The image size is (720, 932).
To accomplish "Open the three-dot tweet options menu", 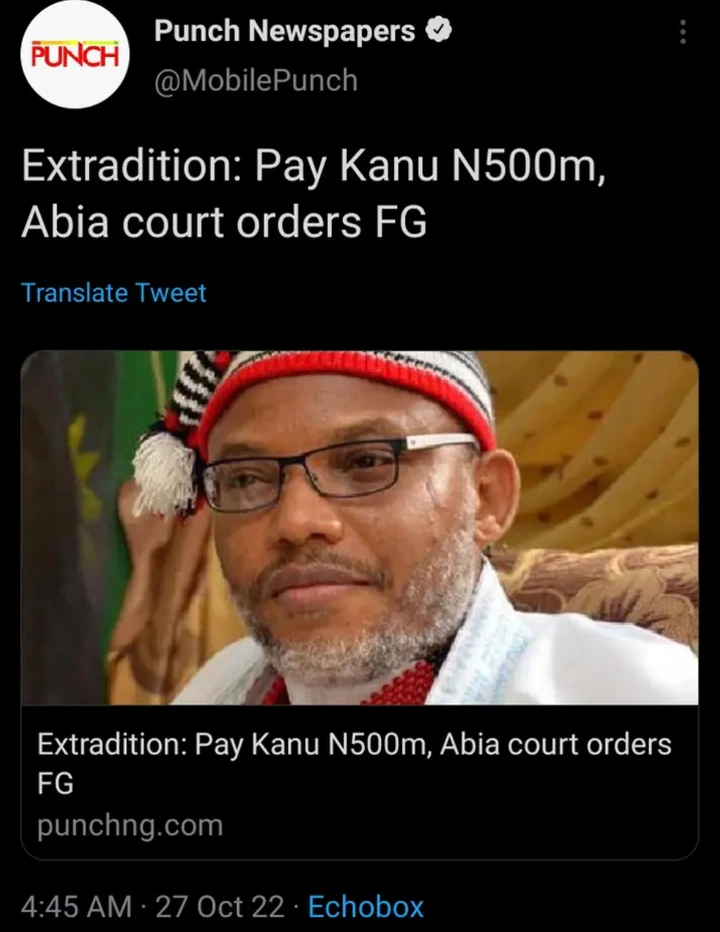I will pos(683,32).
